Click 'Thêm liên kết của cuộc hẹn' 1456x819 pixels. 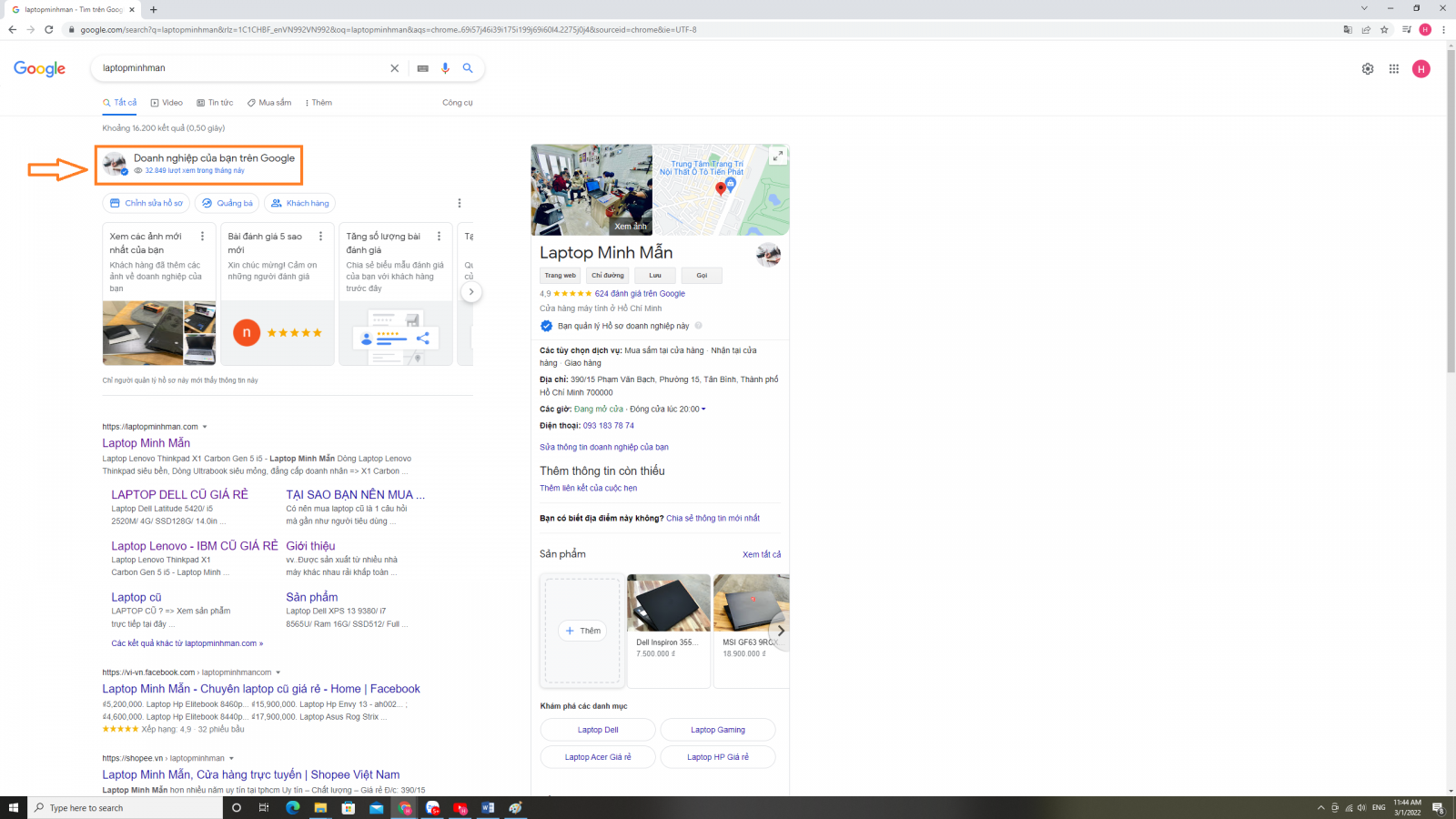pyautogui.click(x=588, y=489)
